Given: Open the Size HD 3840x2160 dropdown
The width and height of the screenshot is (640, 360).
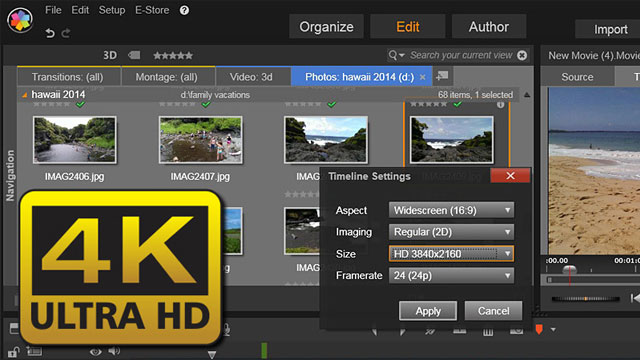Looking at the screenshot, I should point(451,254).
